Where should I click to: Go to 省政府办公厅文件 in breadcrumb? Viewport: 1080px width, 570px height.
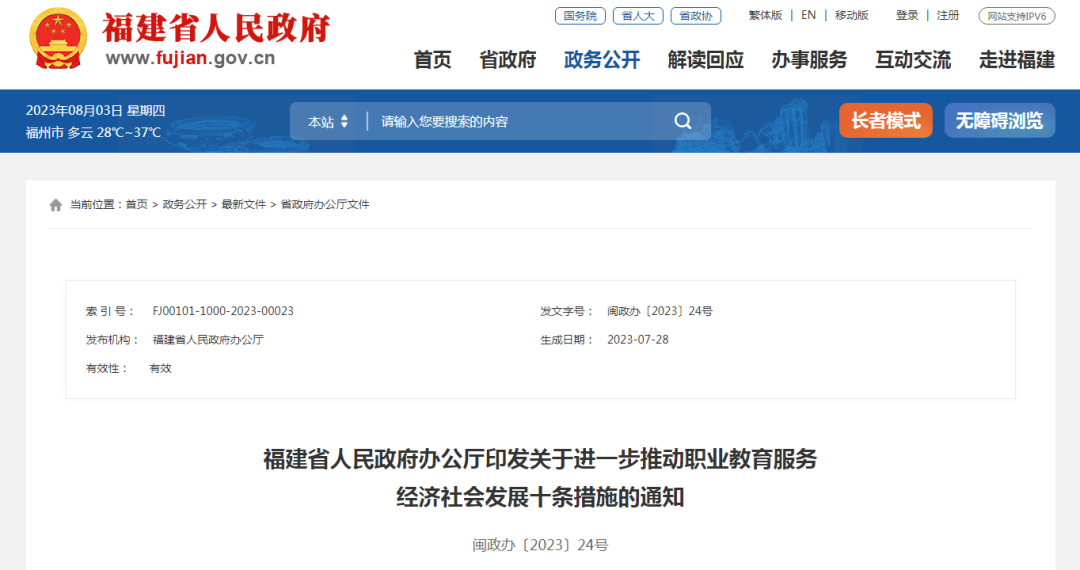325,204
